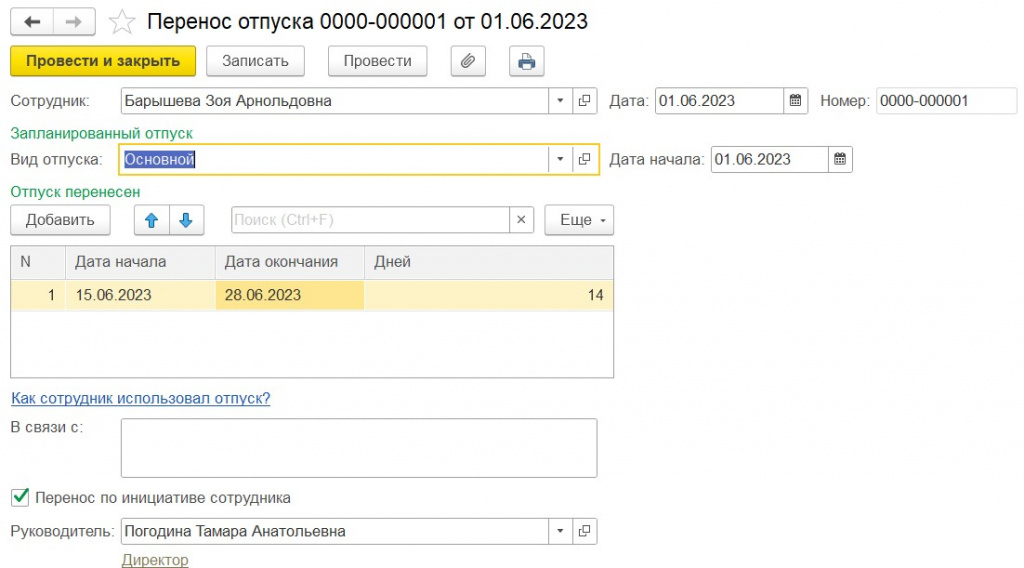Add a row with the Добавить button

(60, 220)
